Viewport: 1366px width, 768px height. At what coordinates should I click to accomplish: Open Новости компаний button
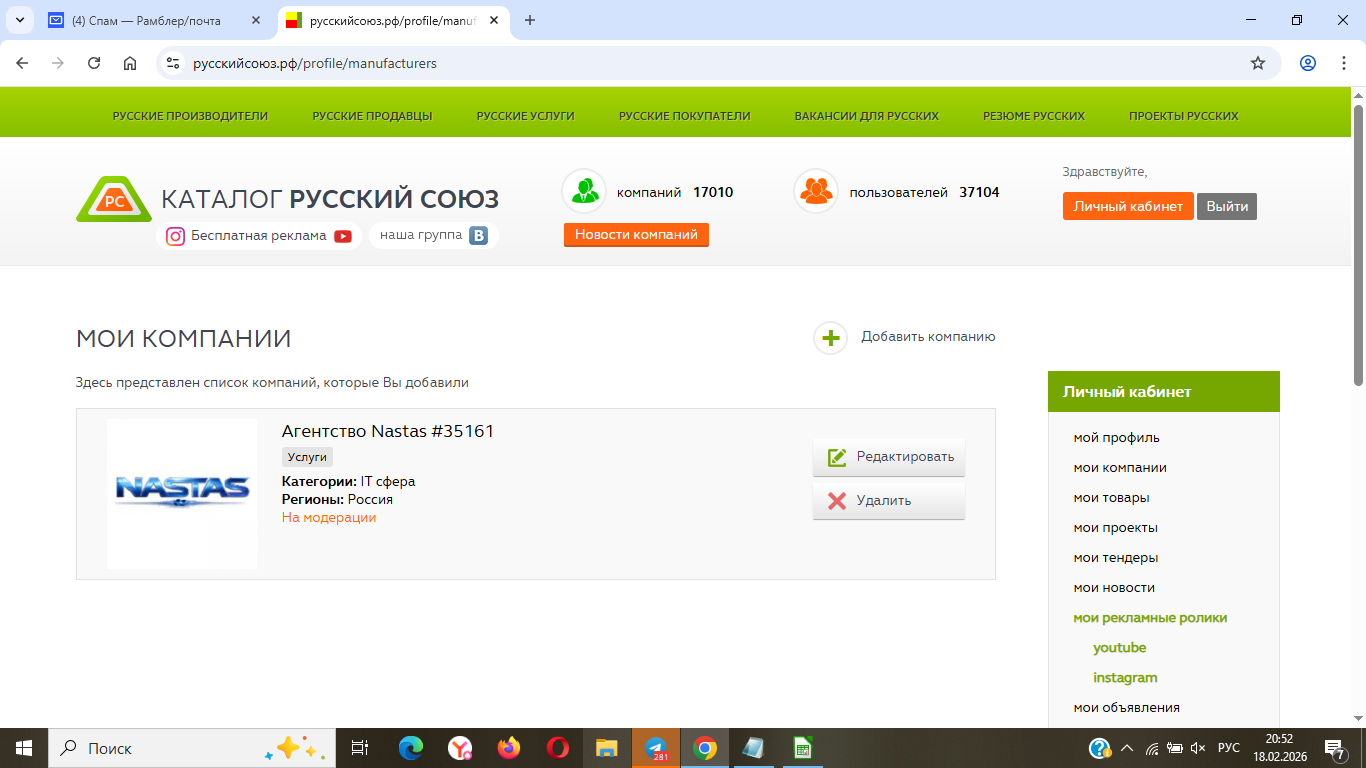636,234
